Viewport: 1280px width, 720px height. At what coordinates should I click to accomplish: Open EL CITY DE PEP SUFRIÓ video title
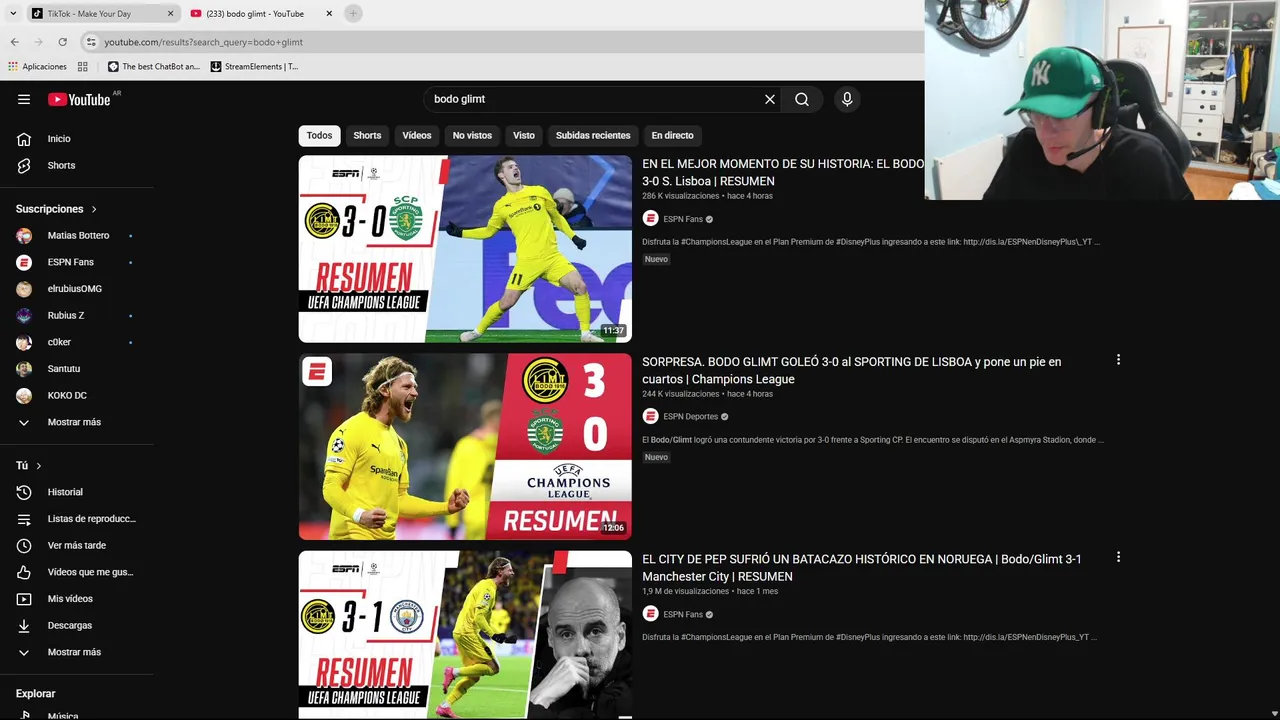point(862,567)
